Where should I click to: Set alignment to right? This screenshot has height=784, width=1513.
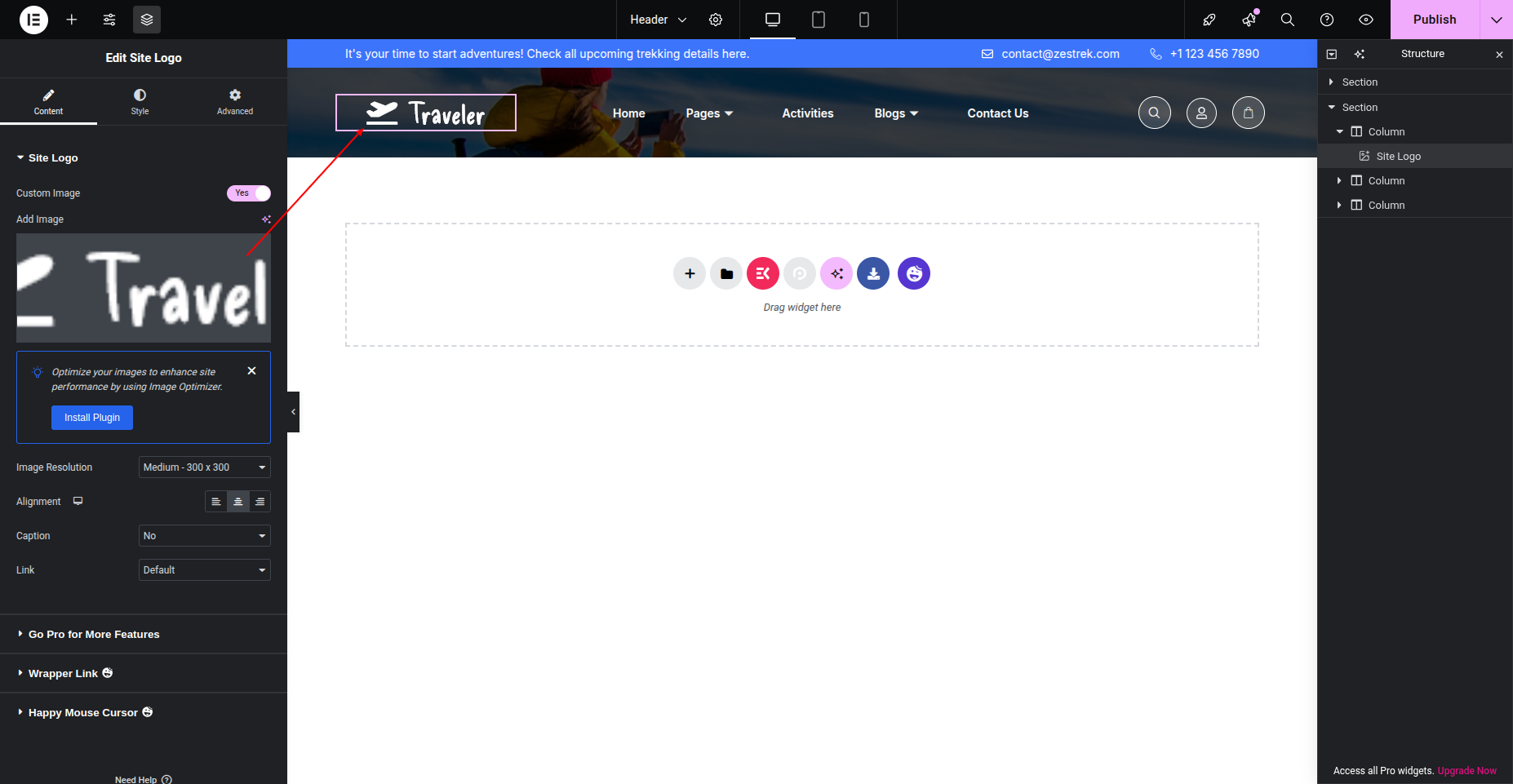[x=260, y=502]
